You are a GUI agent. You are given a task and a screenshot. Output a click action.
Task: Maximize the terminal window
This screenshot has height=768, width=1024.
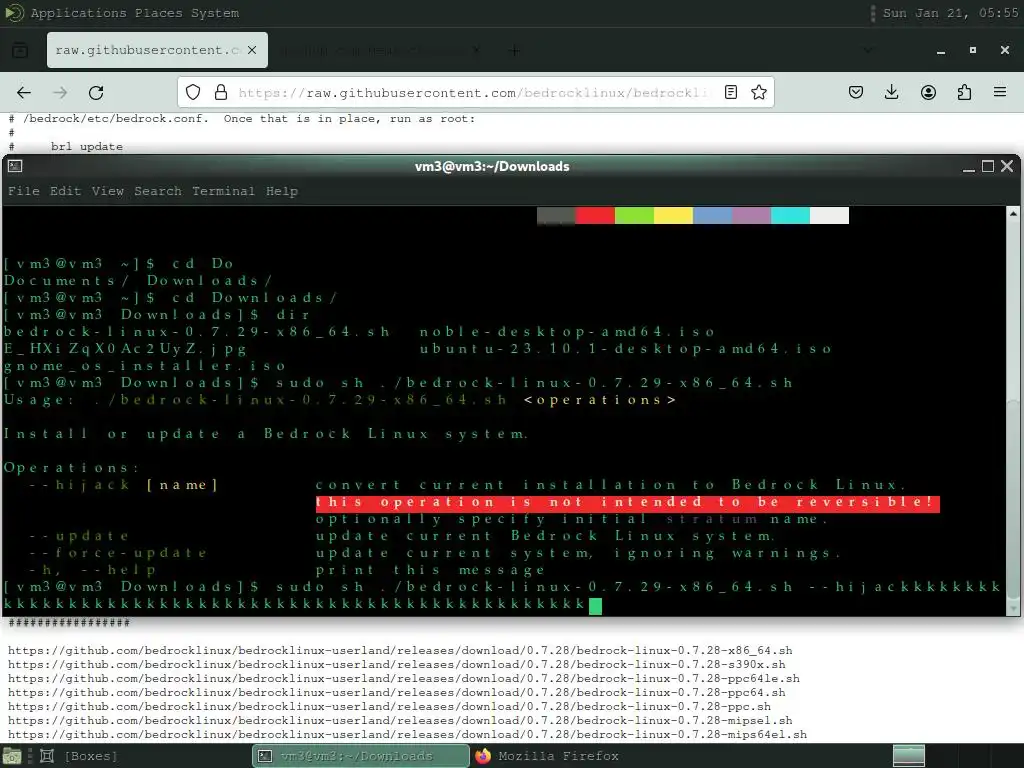[988, 167]
